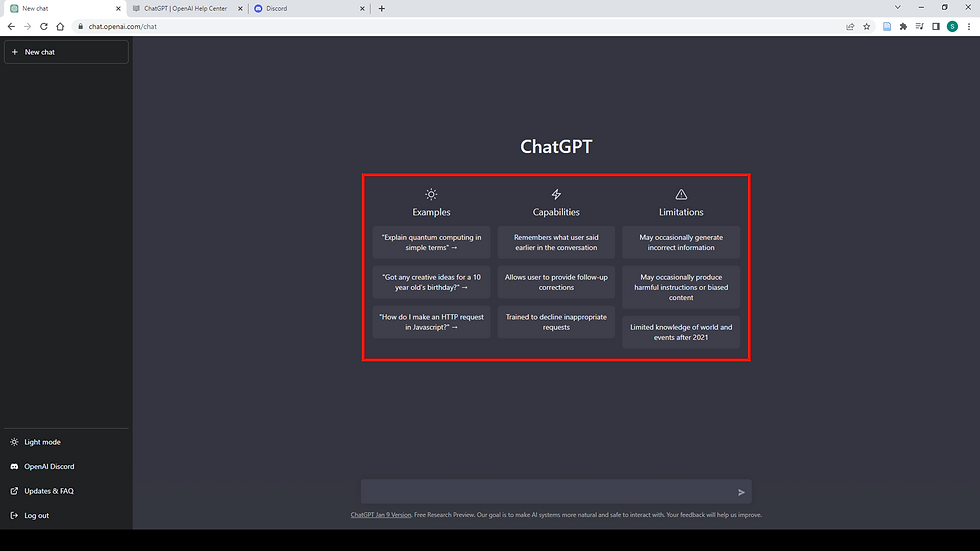Open the green S profile avatar
This screenshot has width=980, height=551.
coord(952,26)
